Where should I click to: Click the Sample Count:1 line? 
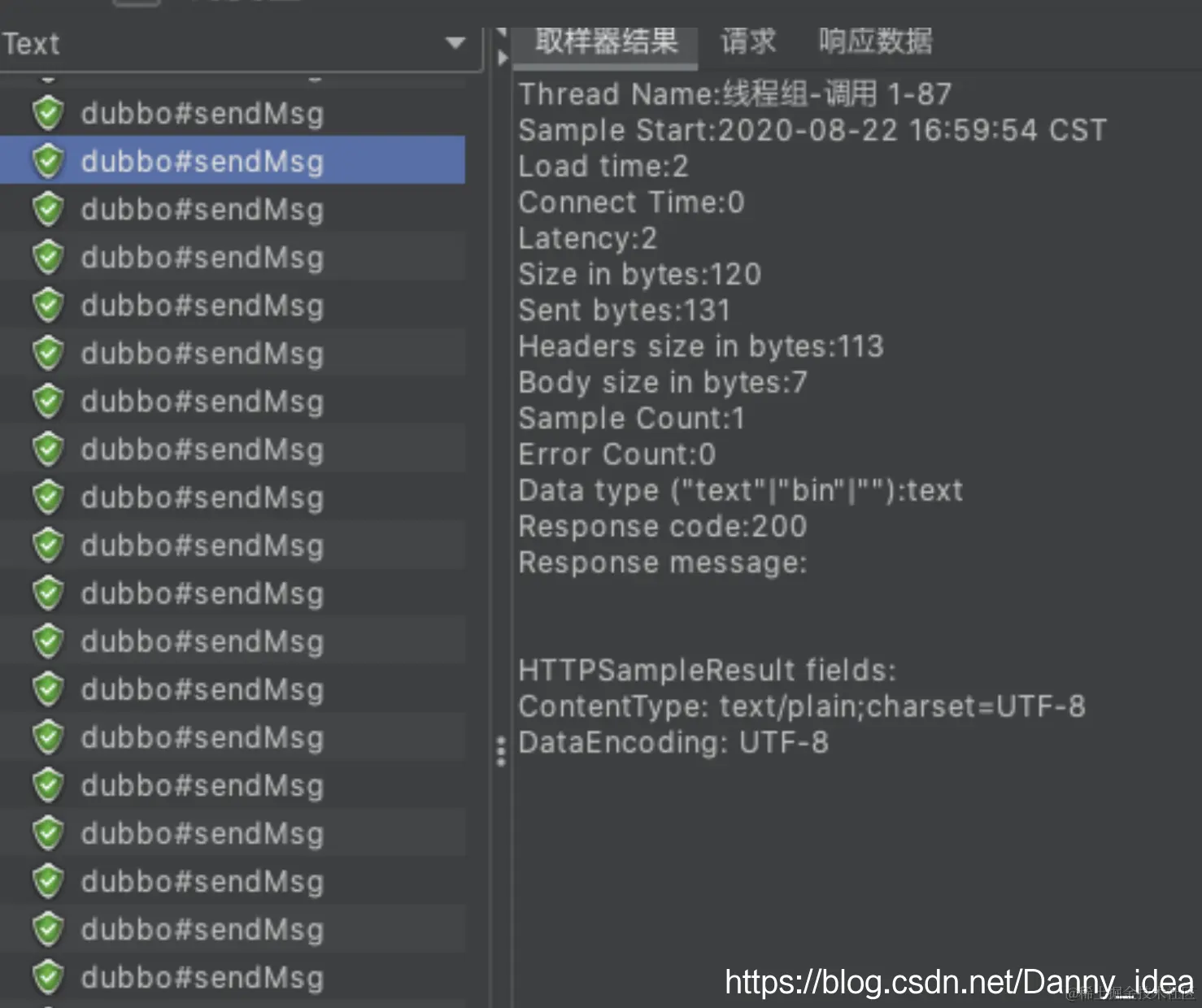point(632,418)
